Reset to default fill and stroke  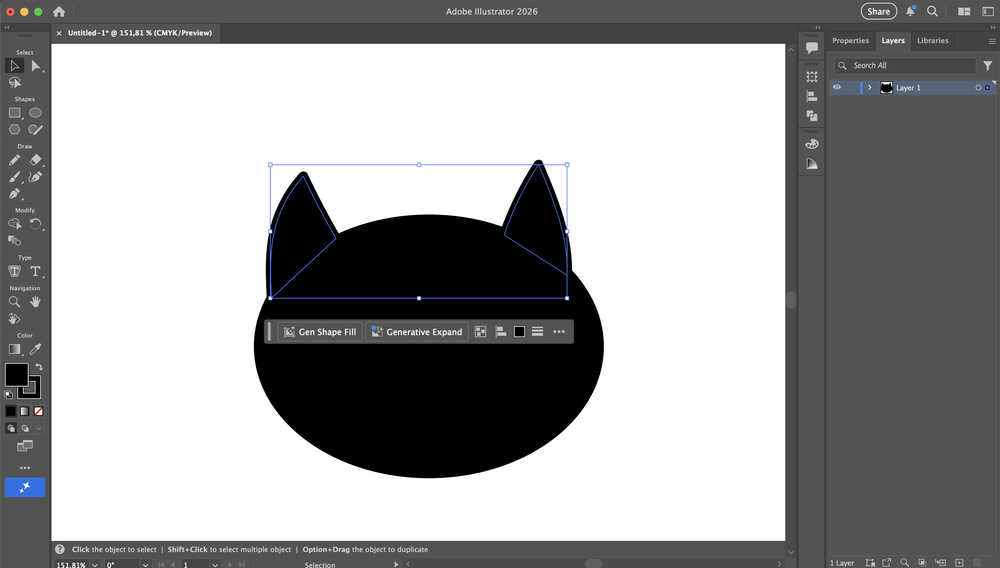tap(9, 395)
